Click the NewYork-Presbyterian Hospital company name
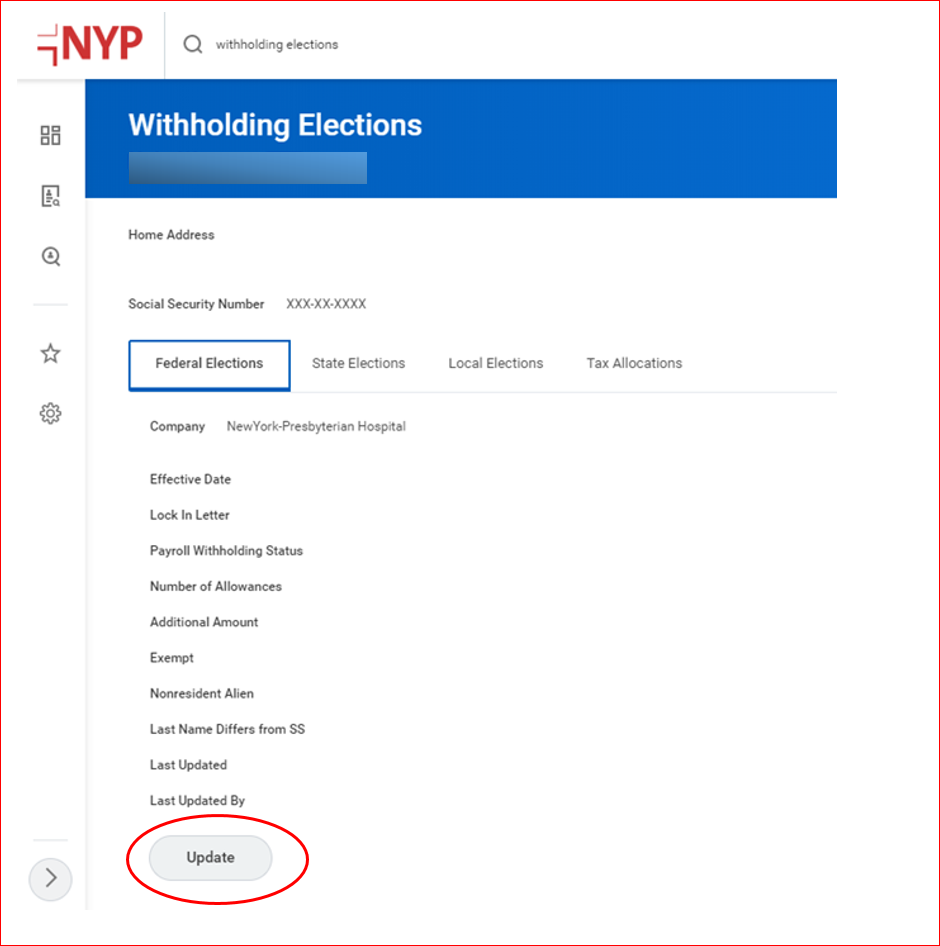Screen dimensions: 940x946 [316, 426]
